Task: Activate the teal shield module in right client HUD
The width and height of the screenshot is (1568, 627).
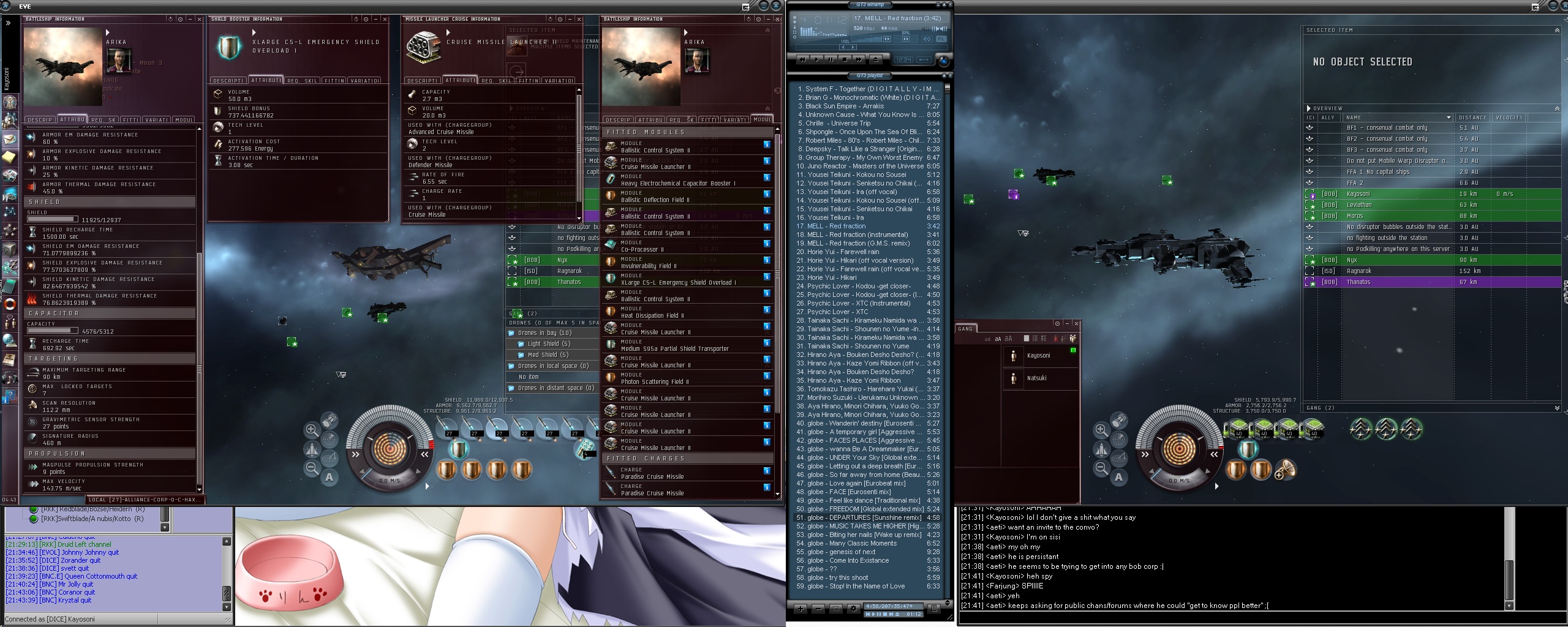Action: click(1248, 449)
